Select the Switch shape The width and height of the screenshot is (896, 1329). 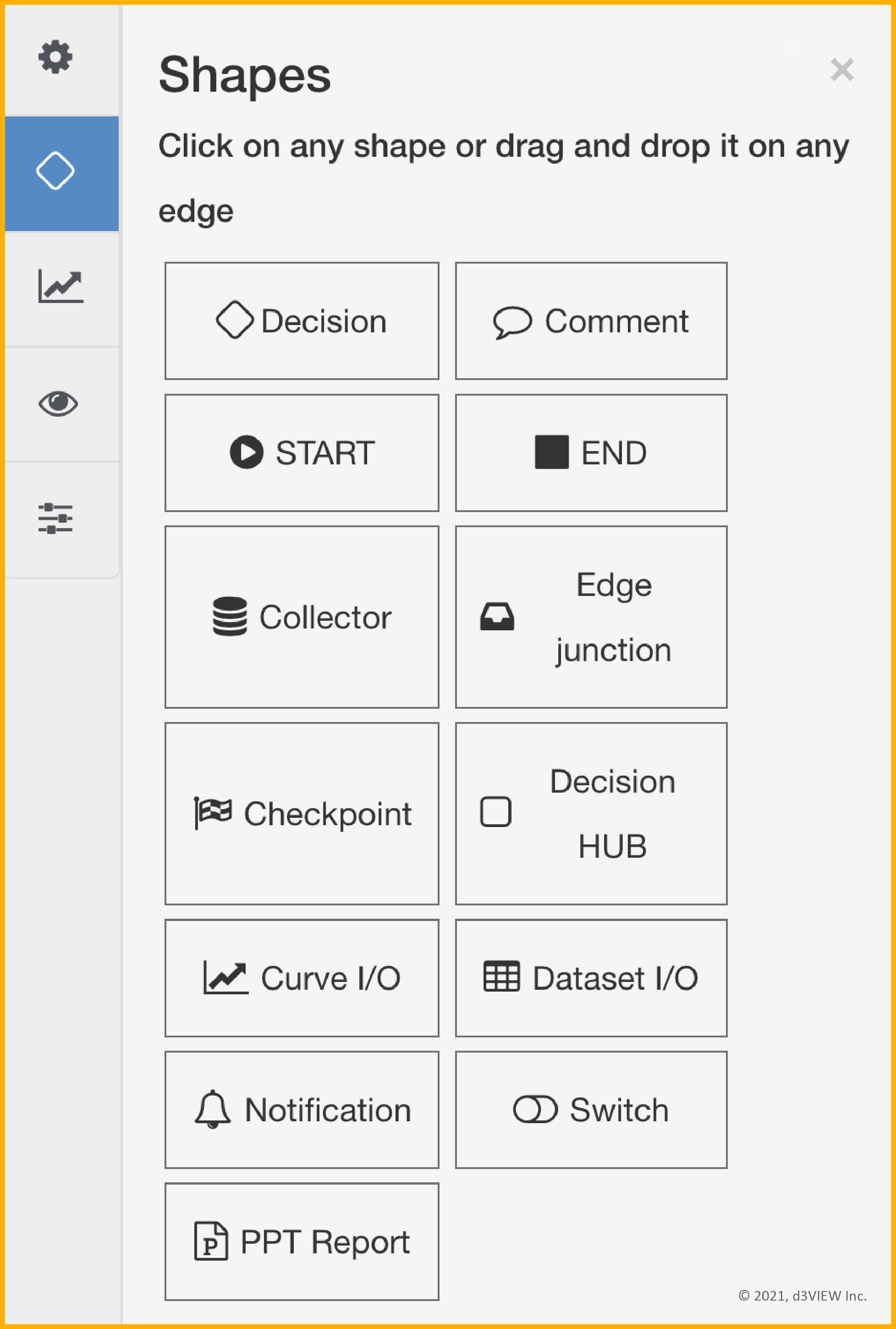point(591,1109)
